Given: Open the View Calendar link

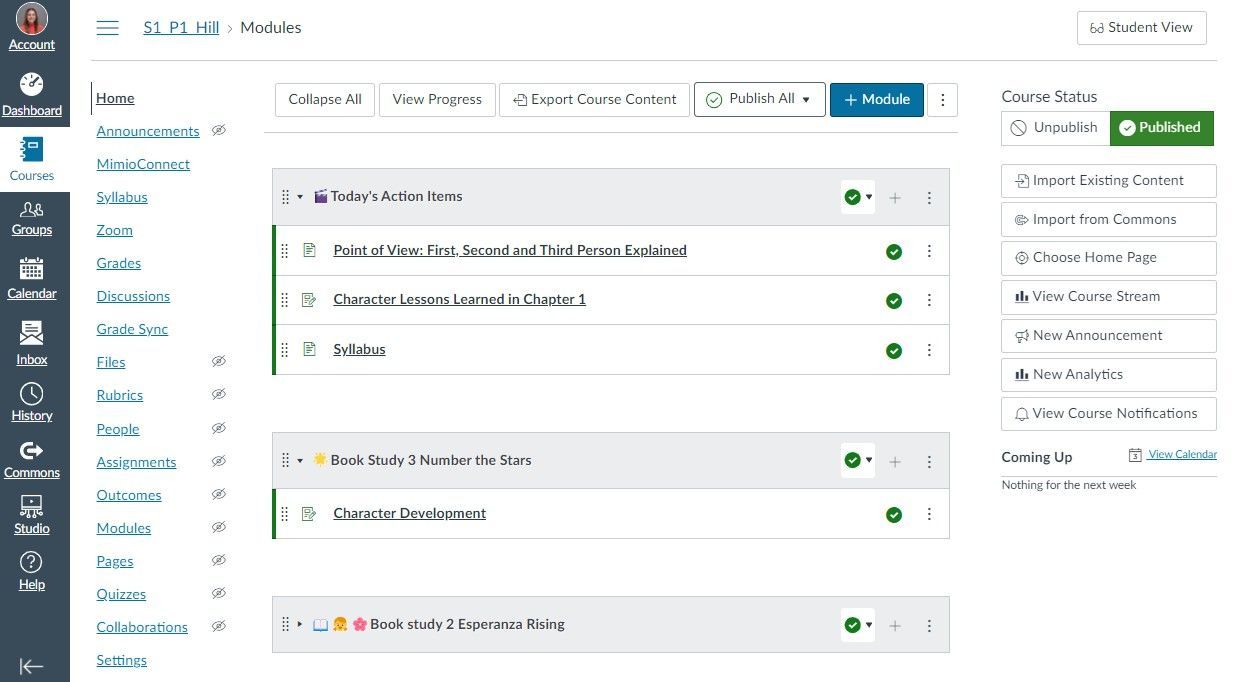Looking at the screenshot, I should point(1182,455).
